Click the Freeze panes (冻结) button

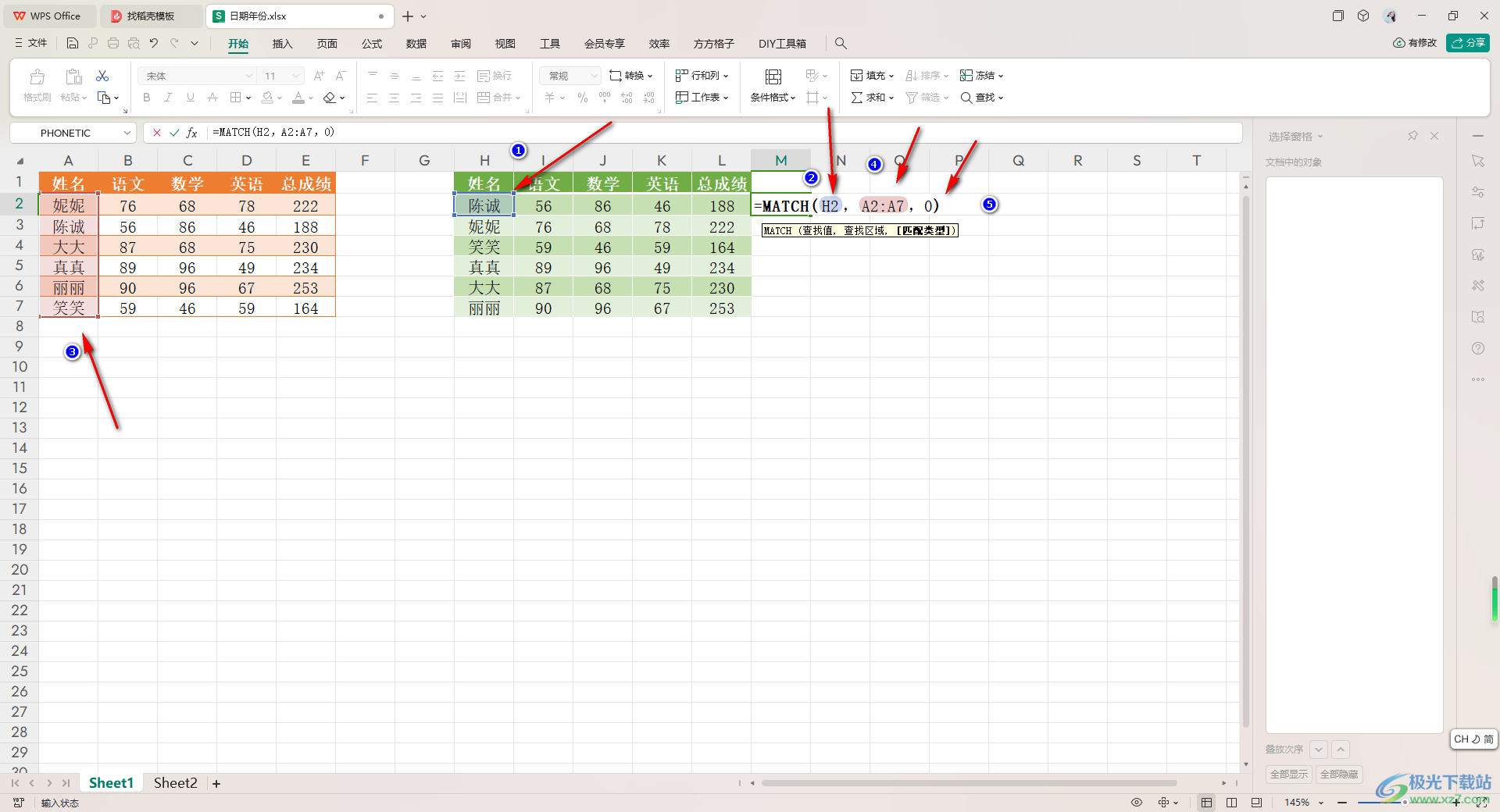pos(981,76)
